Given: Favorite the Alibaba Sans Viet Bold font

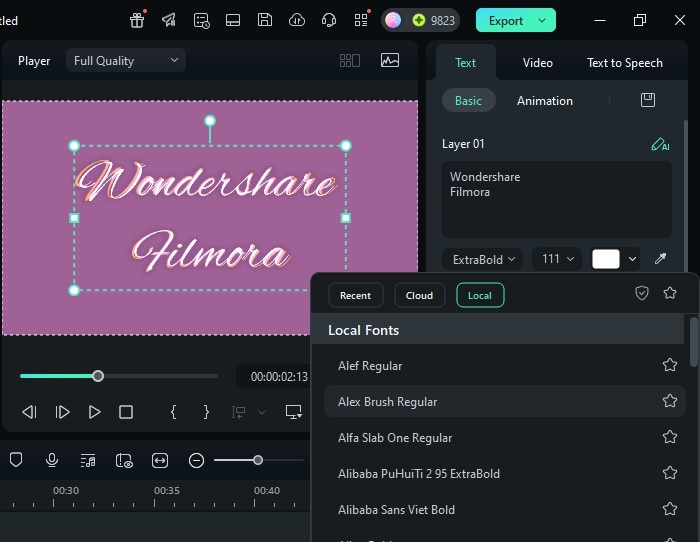Looking at the screenshot, I should (670, 509).
